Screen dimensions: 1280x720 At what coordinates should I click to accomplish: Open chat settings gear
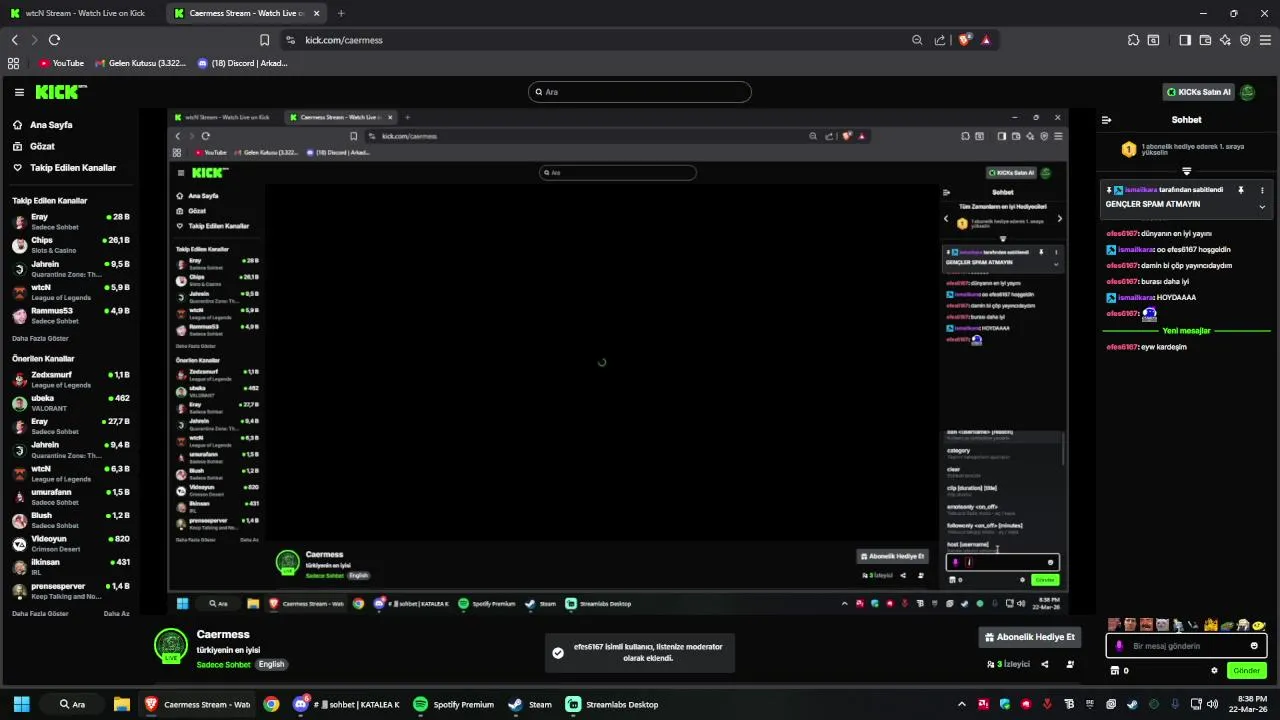coord(1214,671)
